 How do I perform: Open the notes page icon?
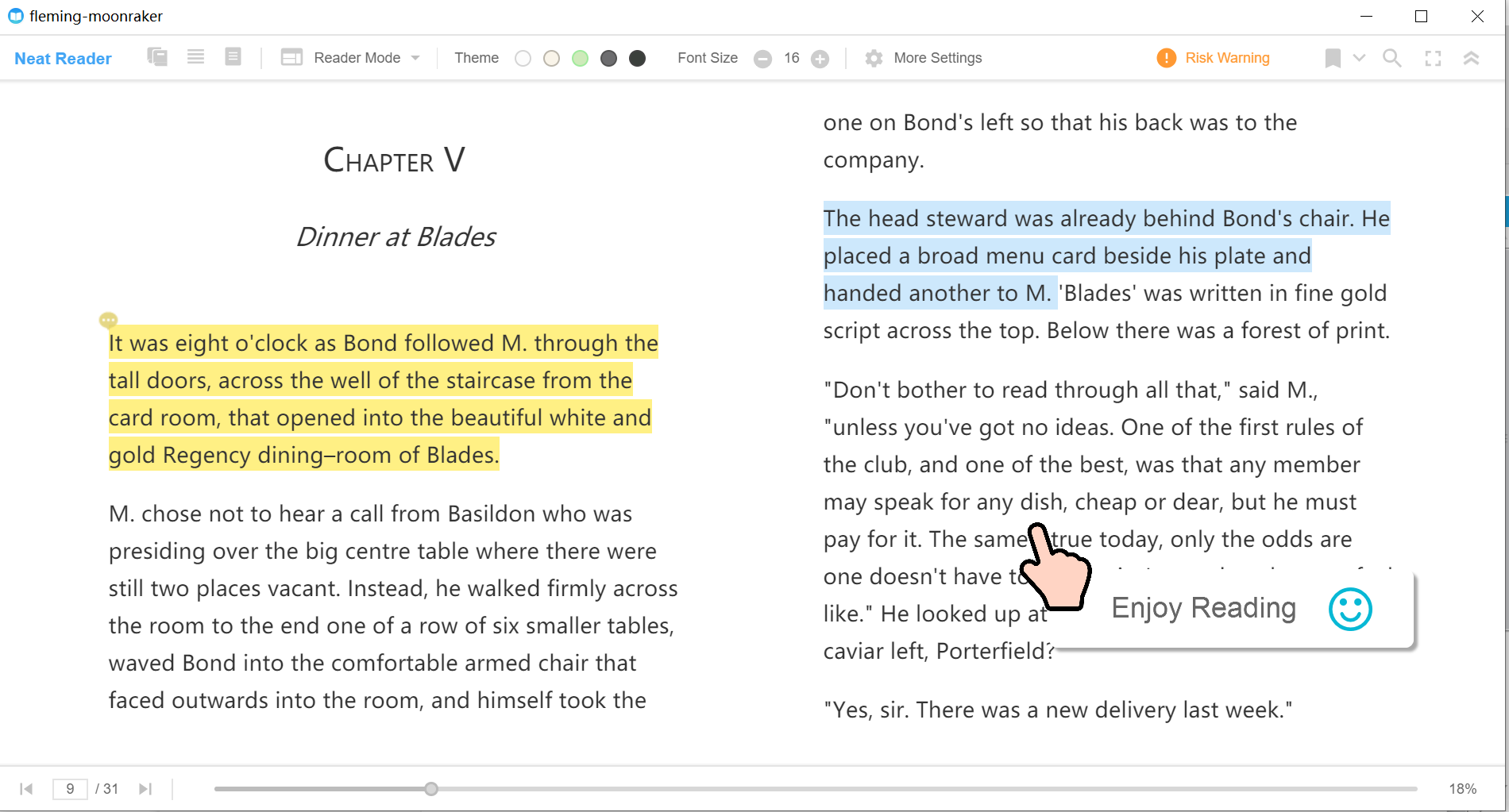coord(233,57)
